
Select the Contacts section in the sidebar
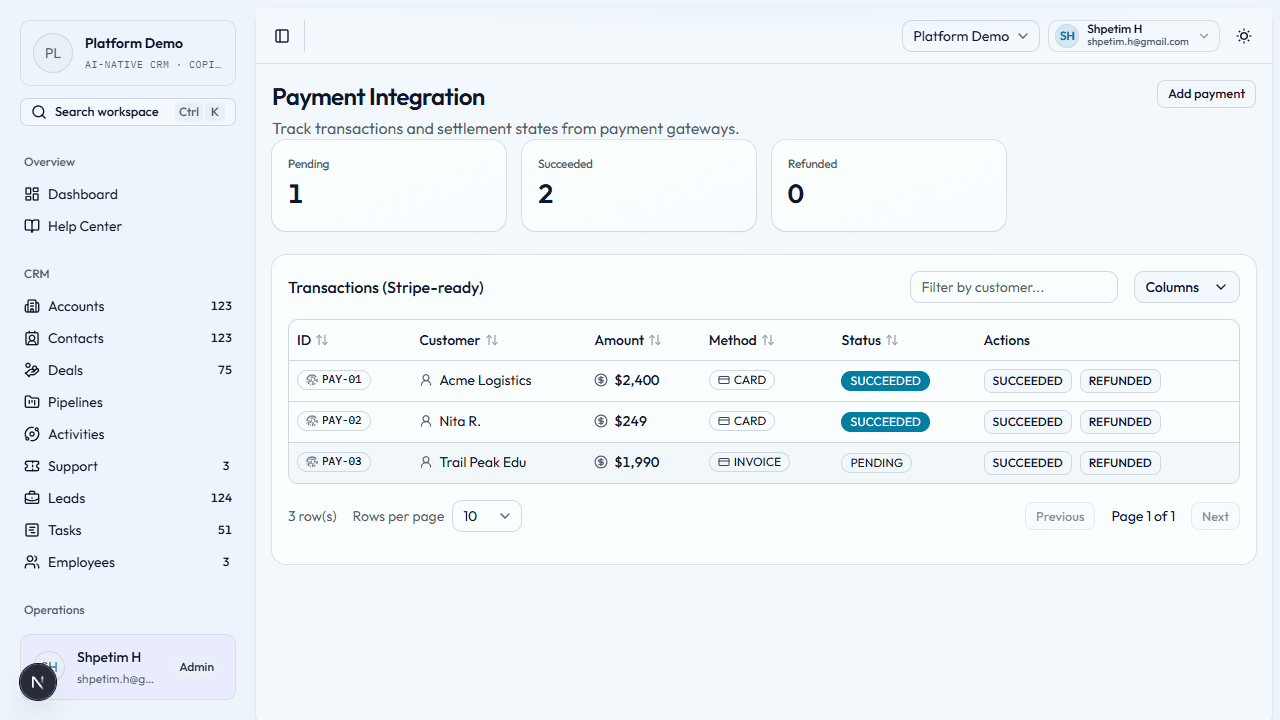(75, 337)
